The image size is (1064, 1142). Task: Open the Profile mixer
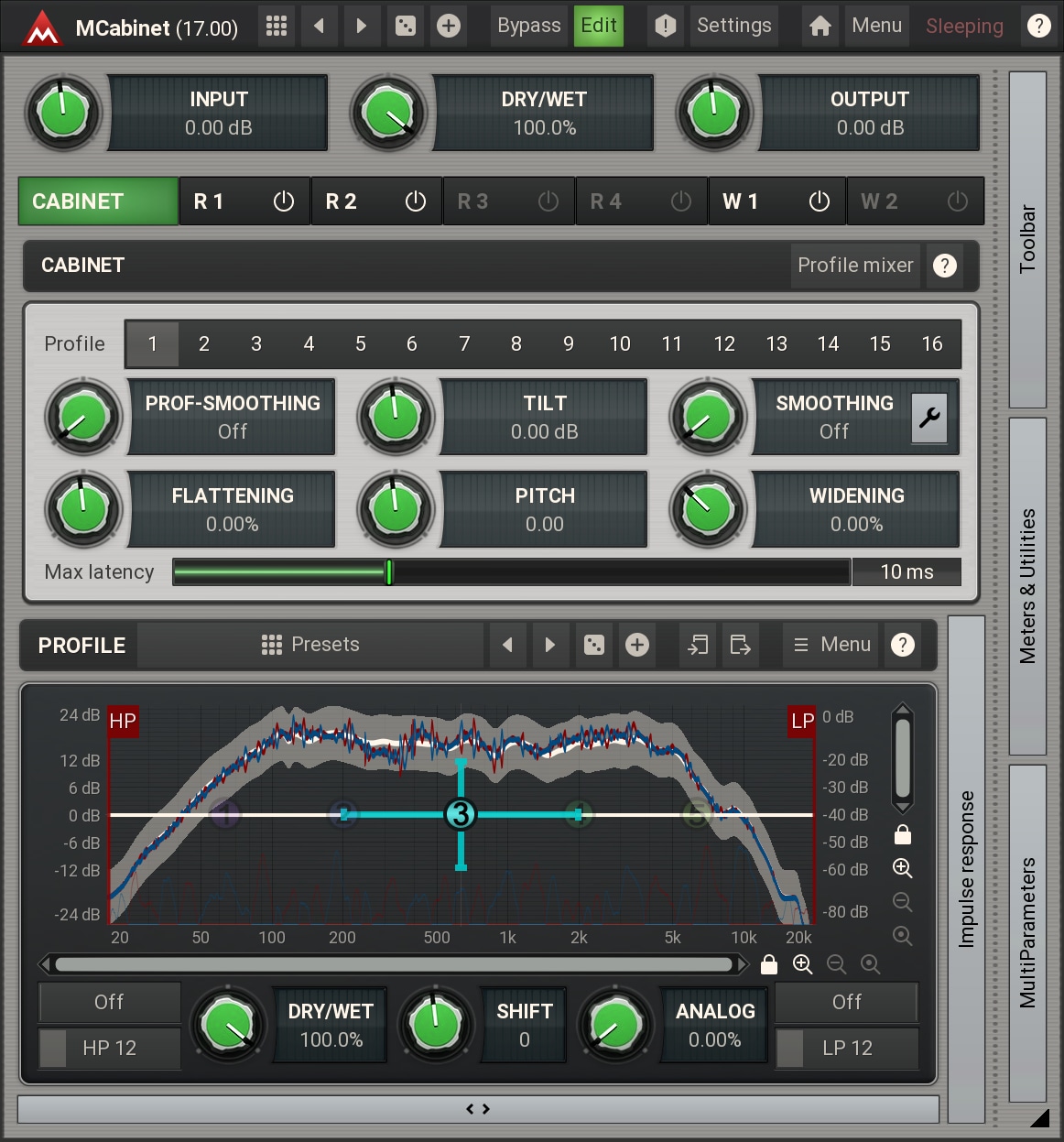(854, 266)
